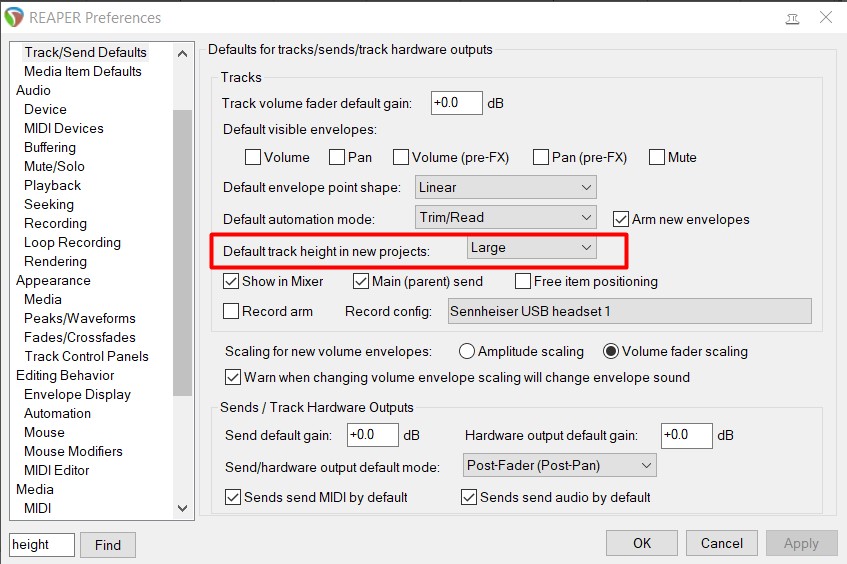Select the Editing Behavior category
Screen dimensions: 847x564
click(x=65, y=375)
